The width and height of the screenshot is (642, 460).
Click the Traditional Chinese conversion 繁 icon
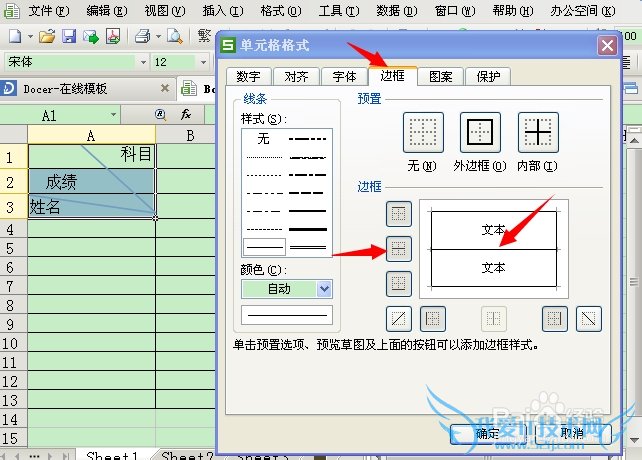click(x=204, y=36)
